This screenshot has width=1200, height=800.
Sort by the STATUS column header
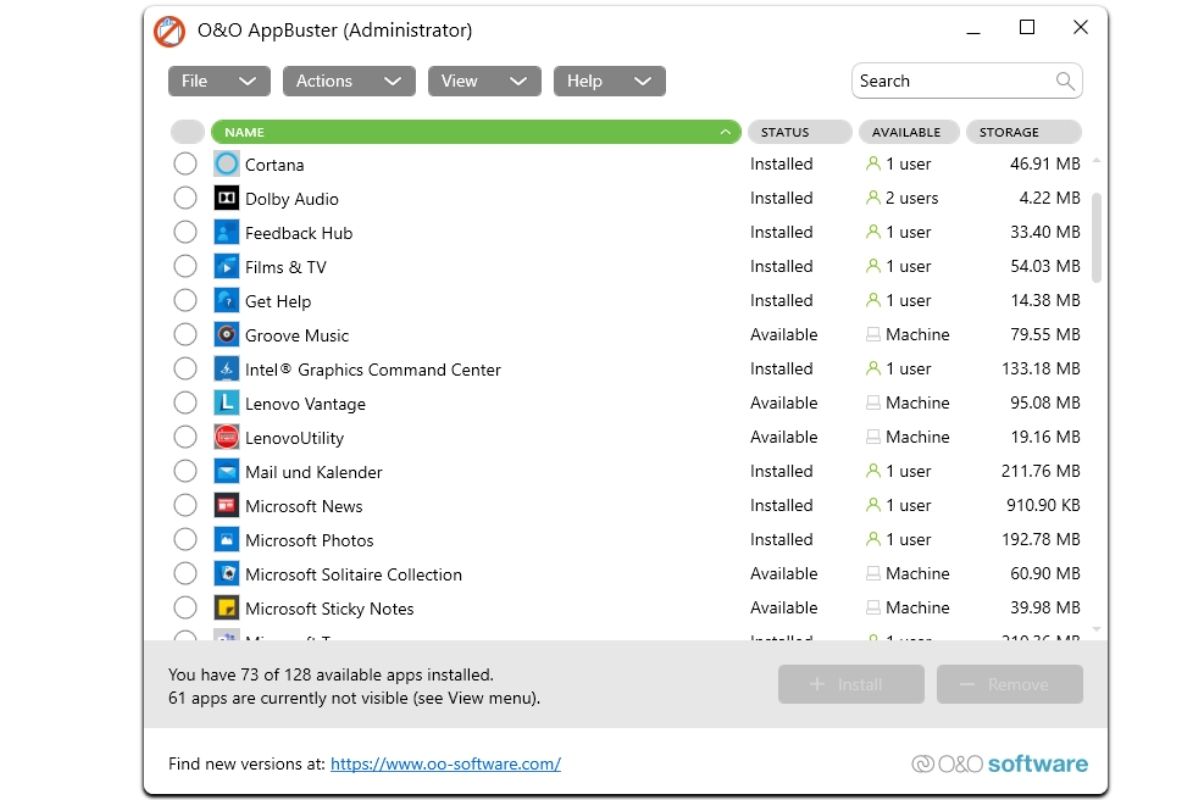800,132
